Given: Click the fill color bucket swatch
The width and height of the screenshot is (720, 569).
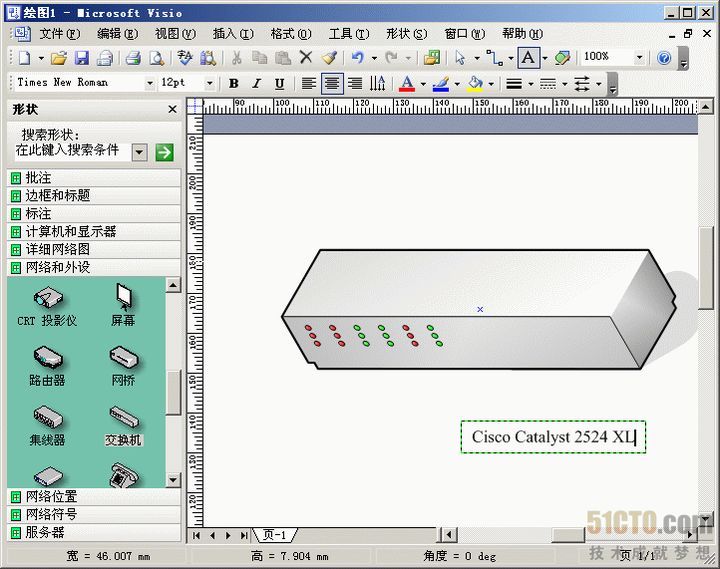Looking at the screenshot, I should [475, 84].
